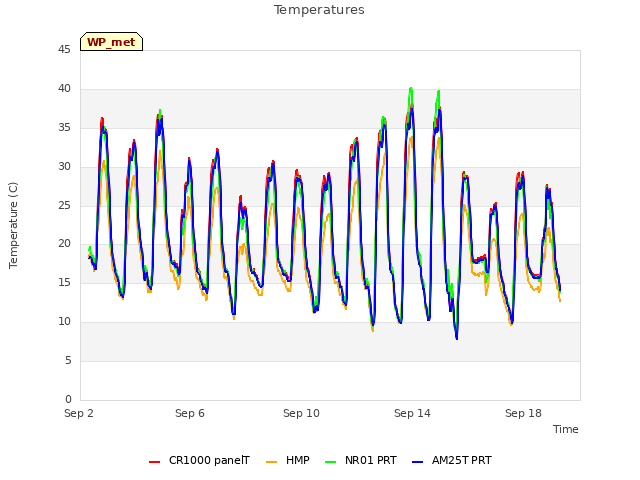640x480 pixels.
Task: Click the red CR1000 panelT legend swatch
Action: click(x=154, y=462)
